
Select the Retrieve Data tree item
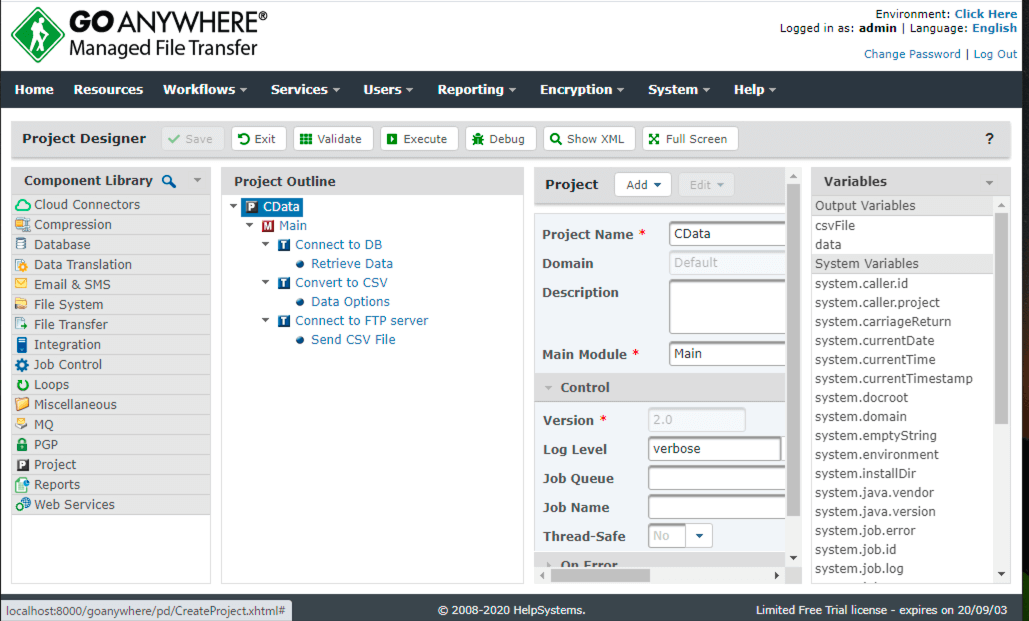point(352,264)
